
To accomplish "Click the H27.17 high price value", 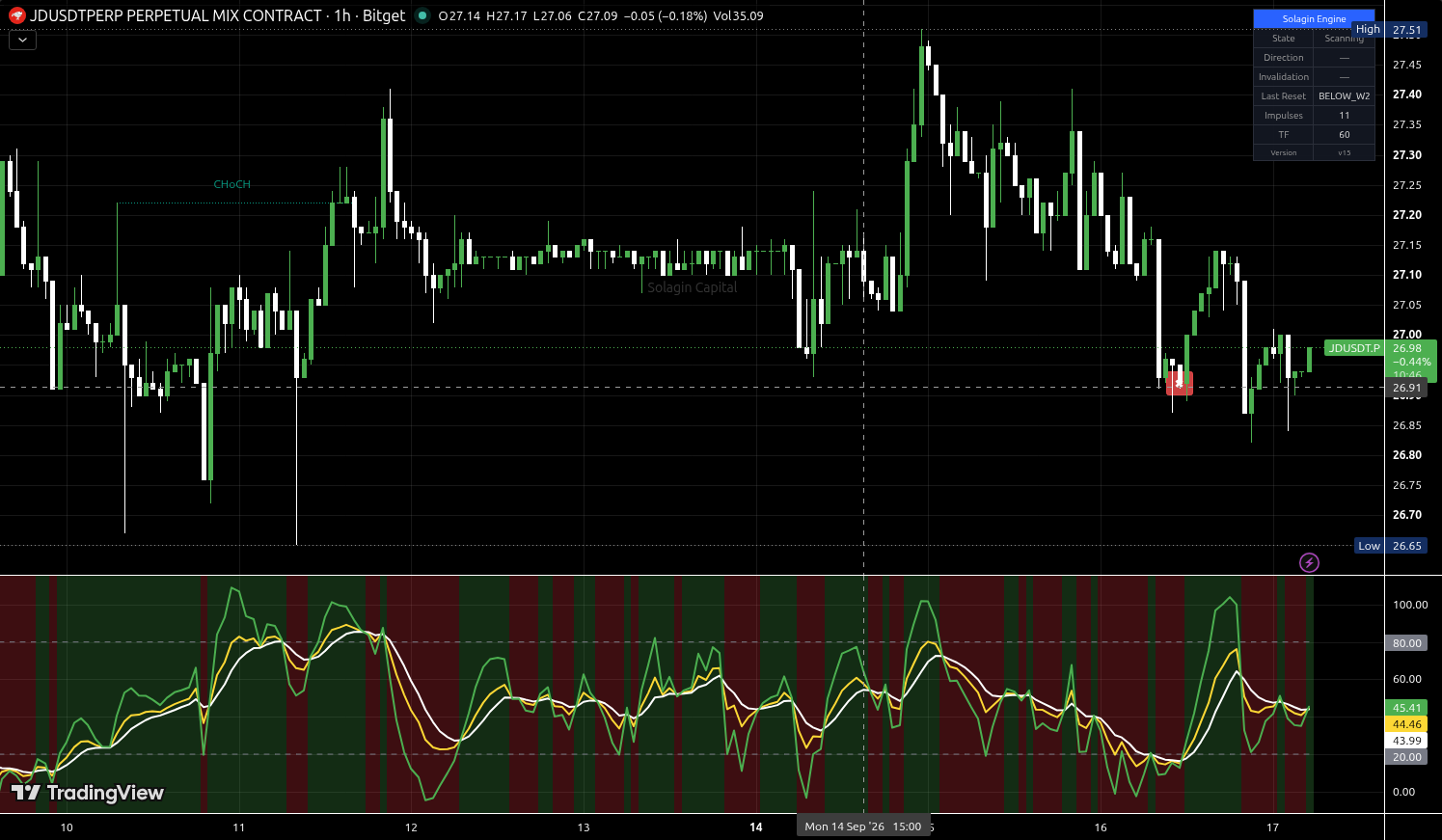I will (x=506, y=16).
